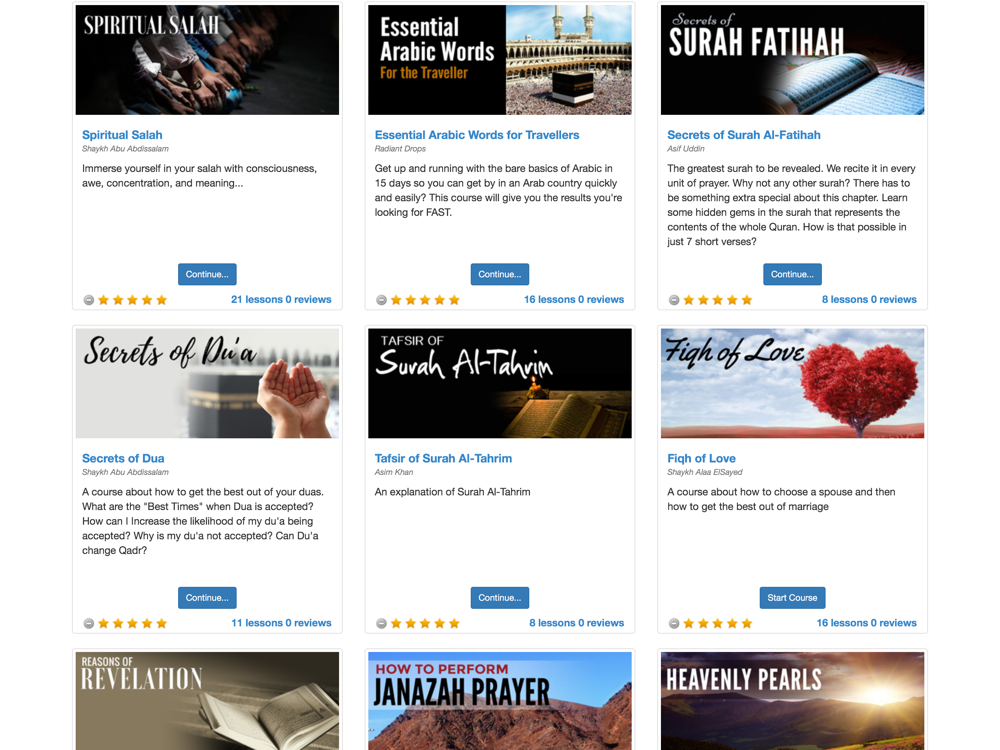Screen dimensions: 1000x750
Task: Click the grey minus rating icon under Fiqh of Love
Action: 674,623
